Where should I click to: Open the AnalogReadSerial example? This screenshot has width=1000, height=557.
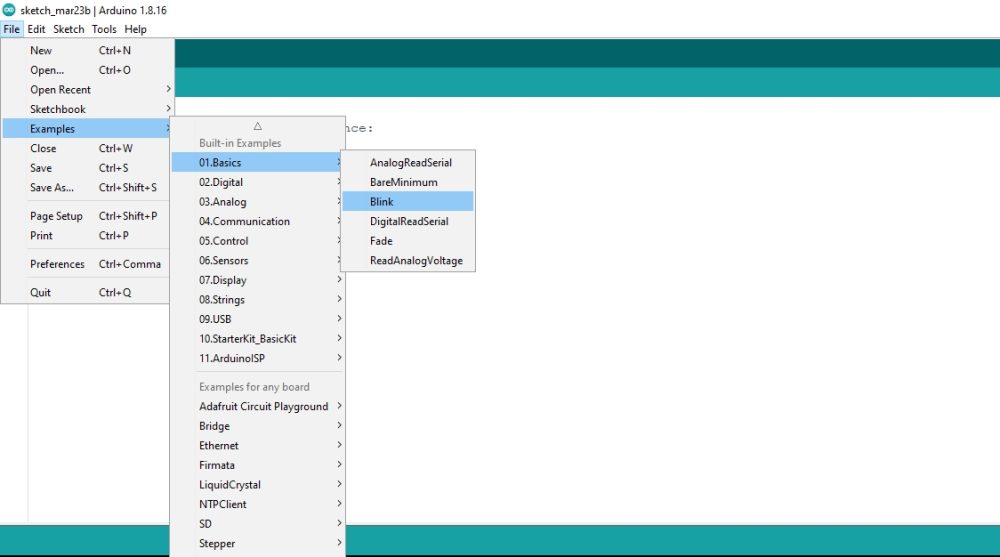click(410, 163)
